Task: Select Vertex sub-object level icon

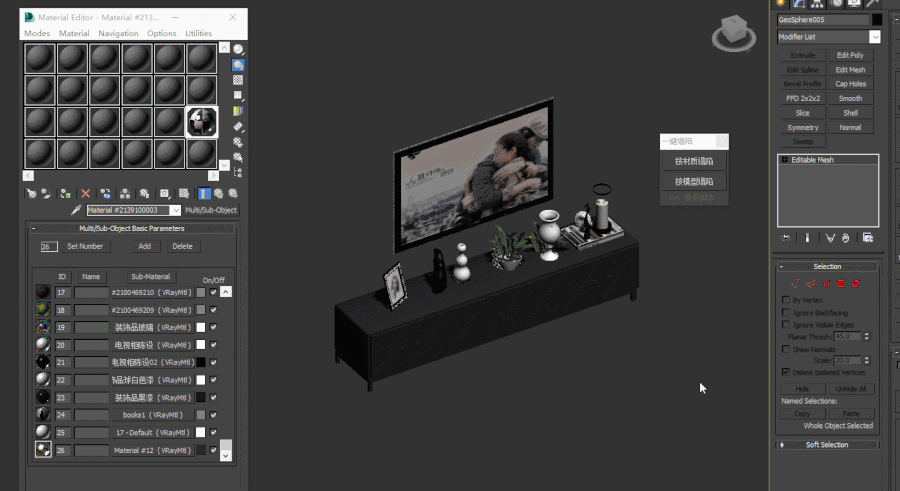Action: point(795,284)
